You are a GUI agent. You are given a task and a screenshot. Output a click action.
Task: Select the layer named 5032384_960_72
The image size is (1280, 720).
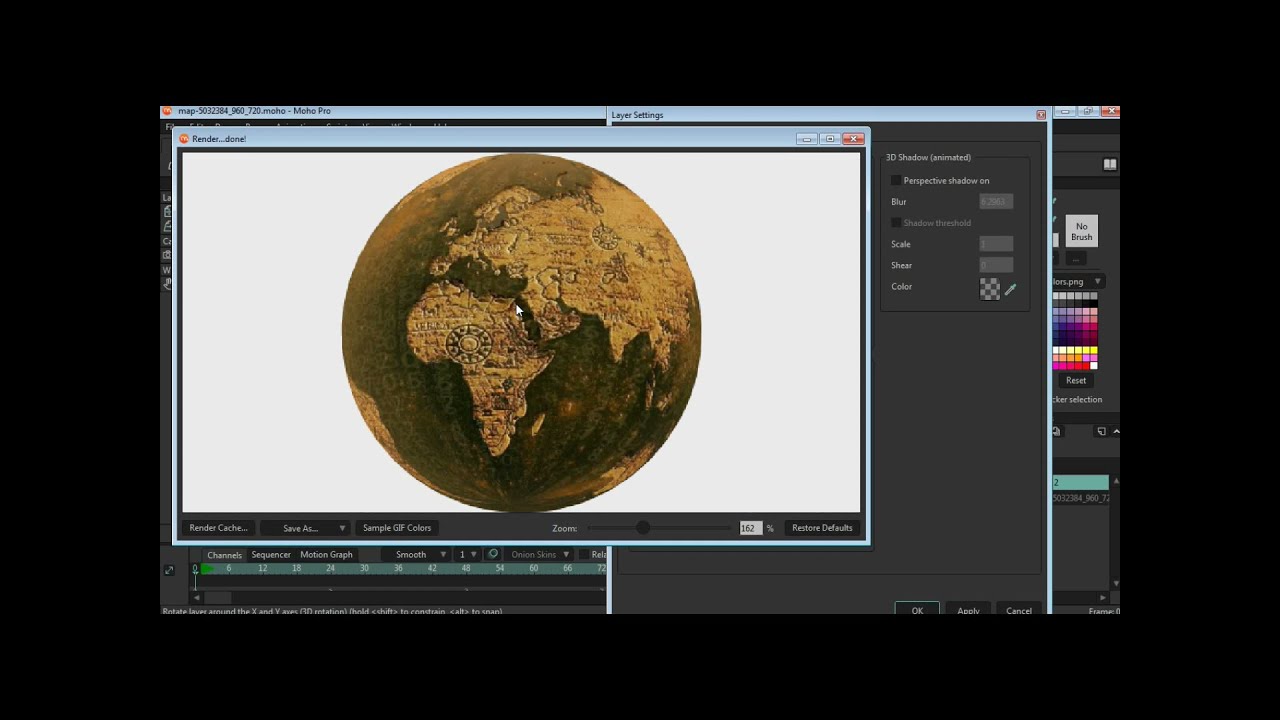pyautogui.click(x=1080, y=498)
